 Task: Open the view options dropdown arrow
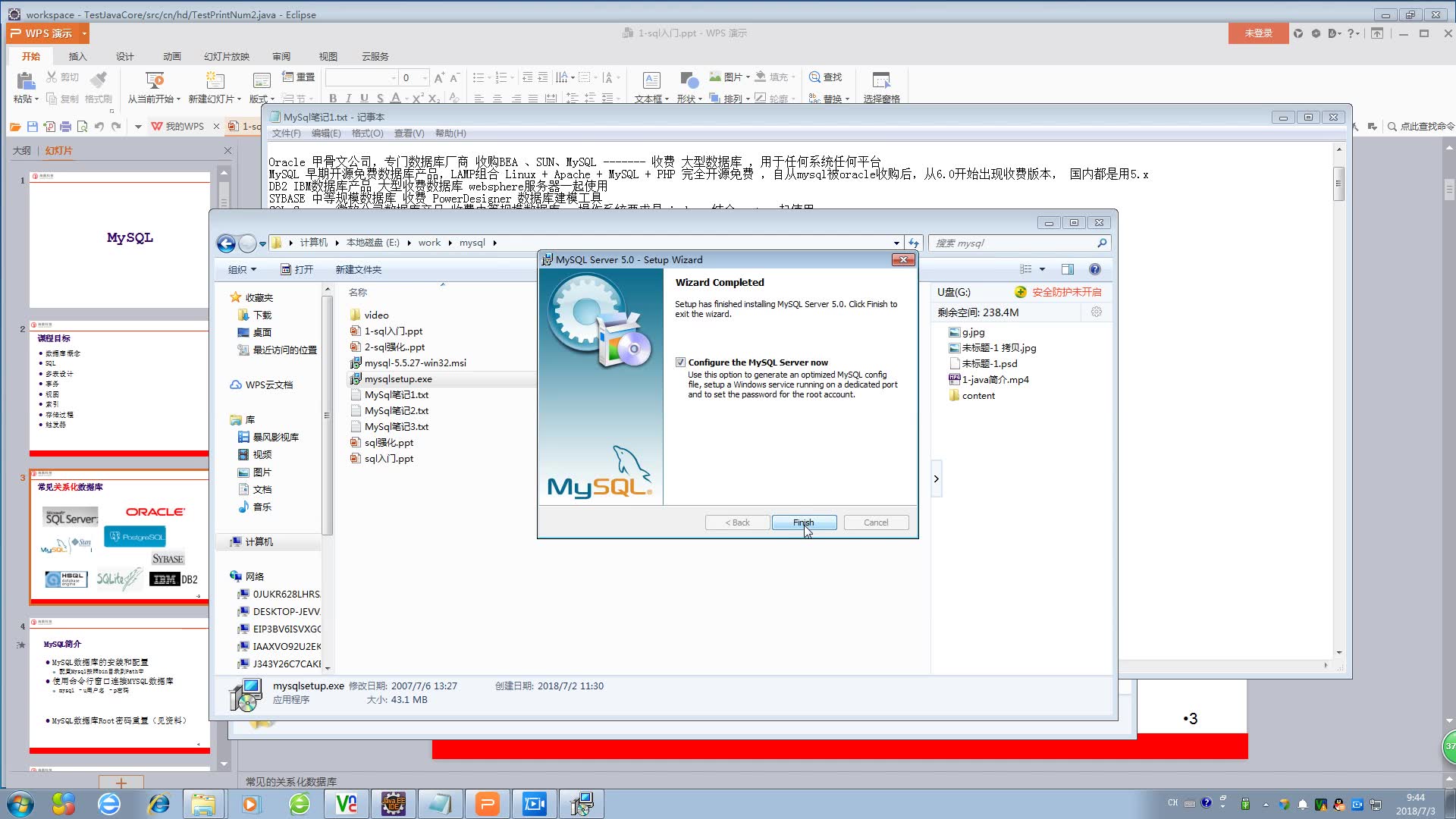point(1042,269)
